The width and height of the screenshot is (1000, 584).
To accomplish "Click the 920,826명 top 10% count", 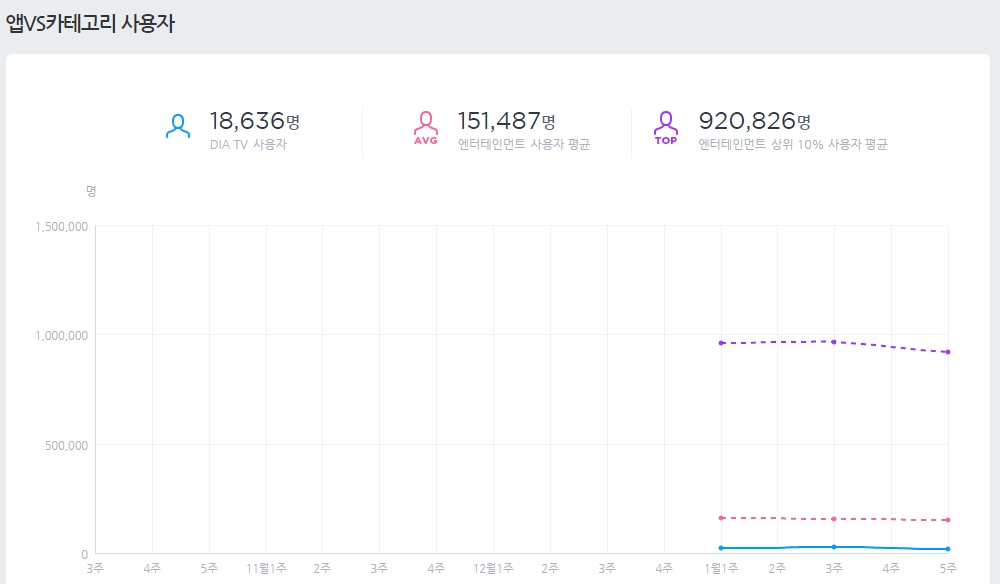I will pyautogui.click(x=754, y=121).
